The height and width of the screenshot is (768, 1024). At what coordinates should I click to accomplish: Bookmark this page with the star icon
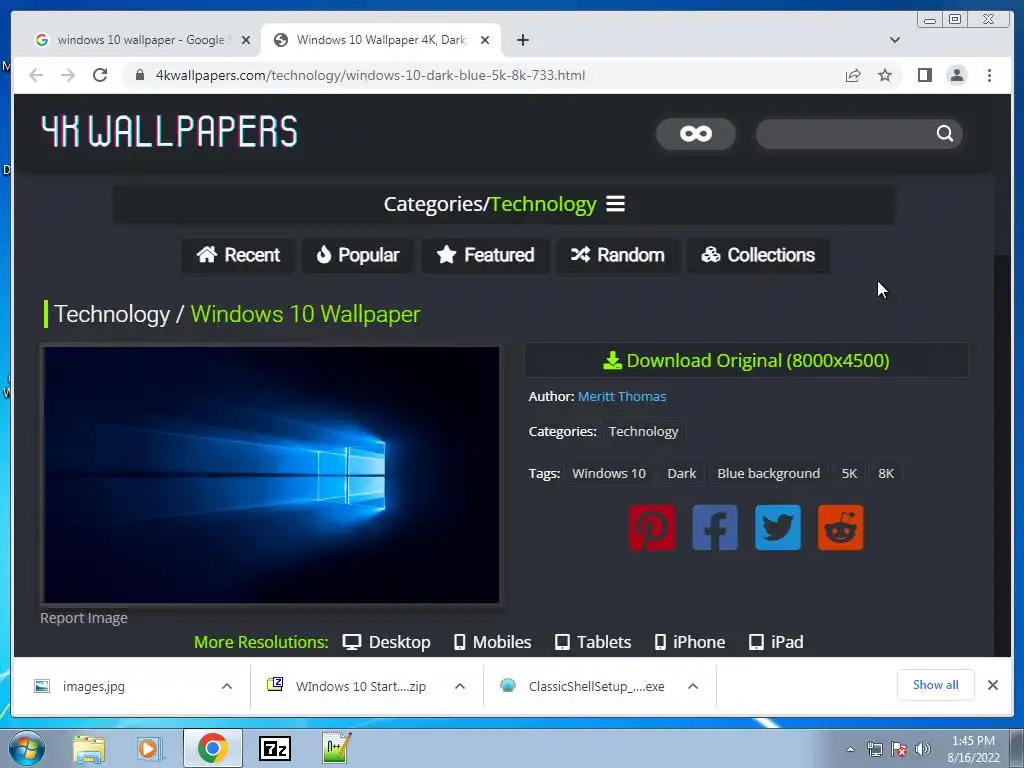885,75
